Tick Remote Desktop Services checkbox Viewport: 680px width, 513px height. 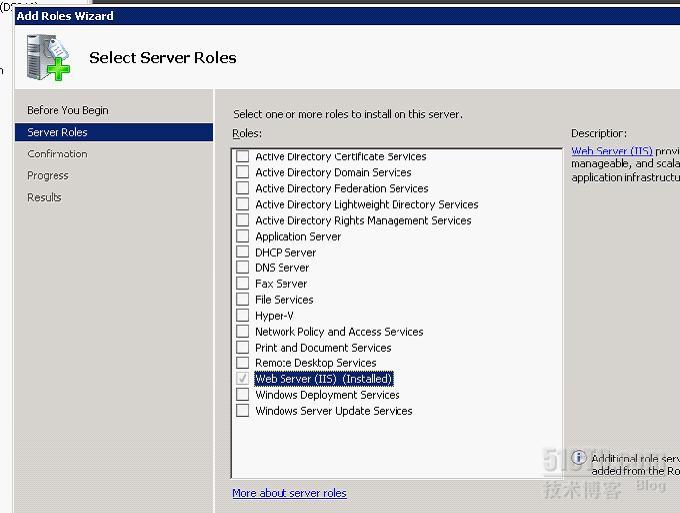point(242,363)
